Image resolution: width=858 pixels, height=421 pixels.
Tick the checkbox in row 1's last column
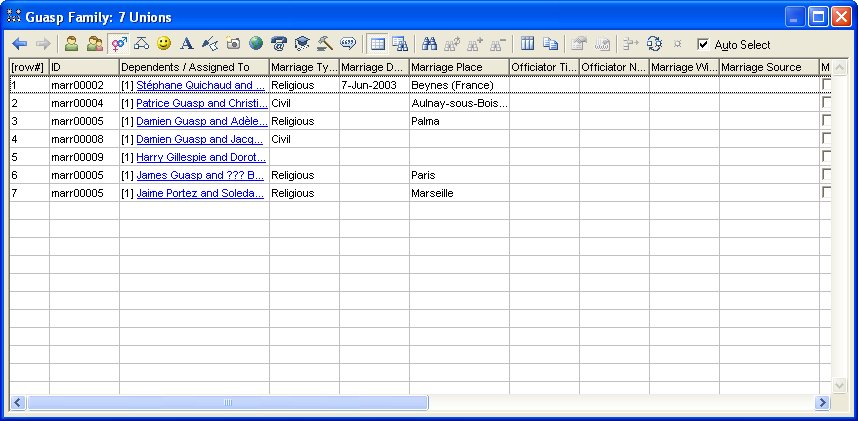point(826,85)
